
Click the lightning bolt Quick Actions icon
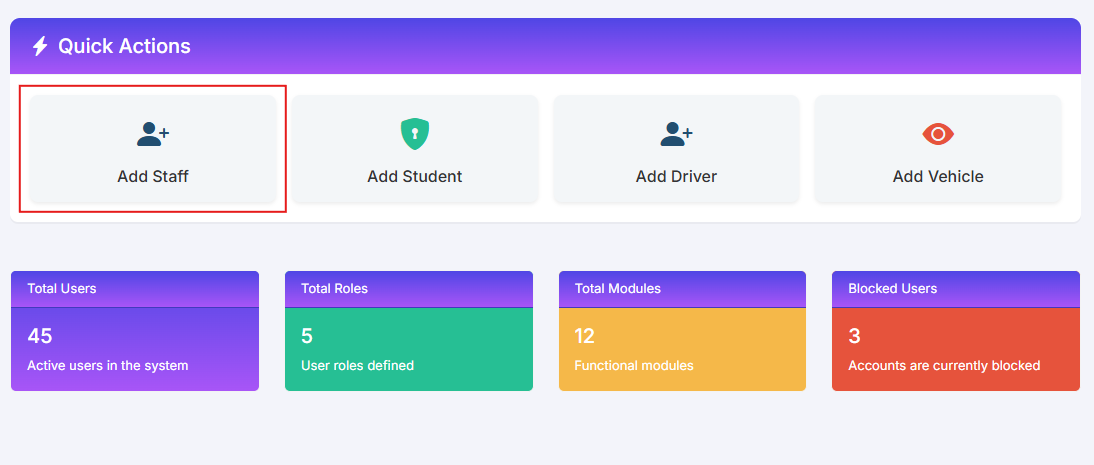(x=40, y=46)
